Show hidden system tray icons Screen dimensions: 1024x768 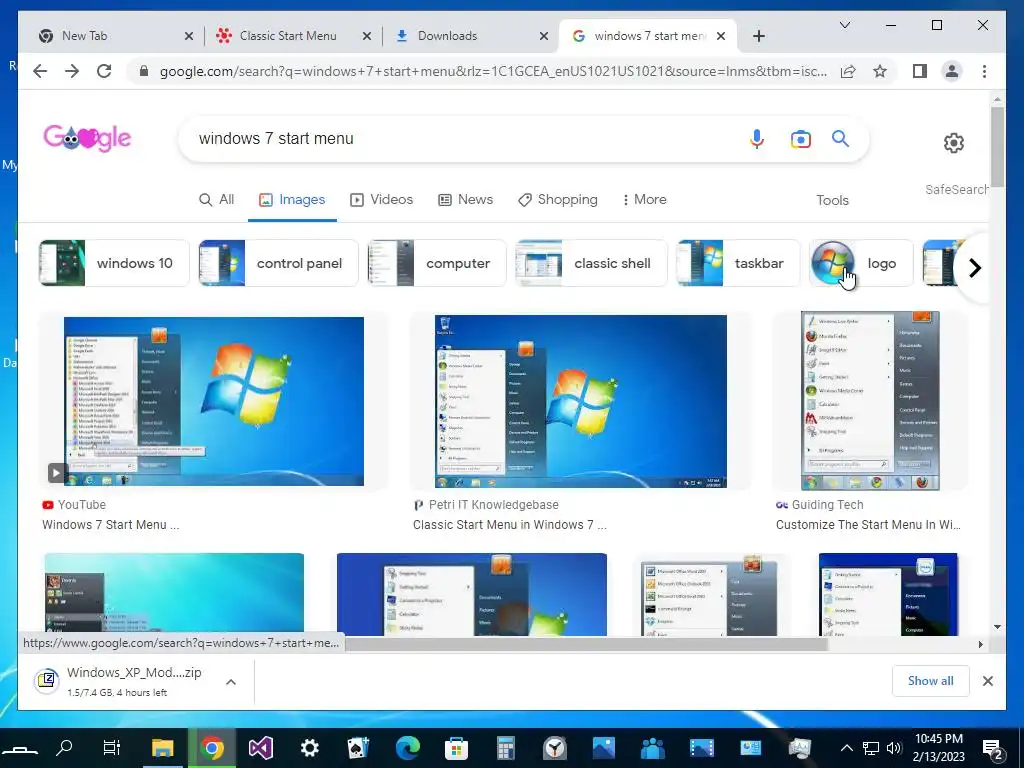846,748
